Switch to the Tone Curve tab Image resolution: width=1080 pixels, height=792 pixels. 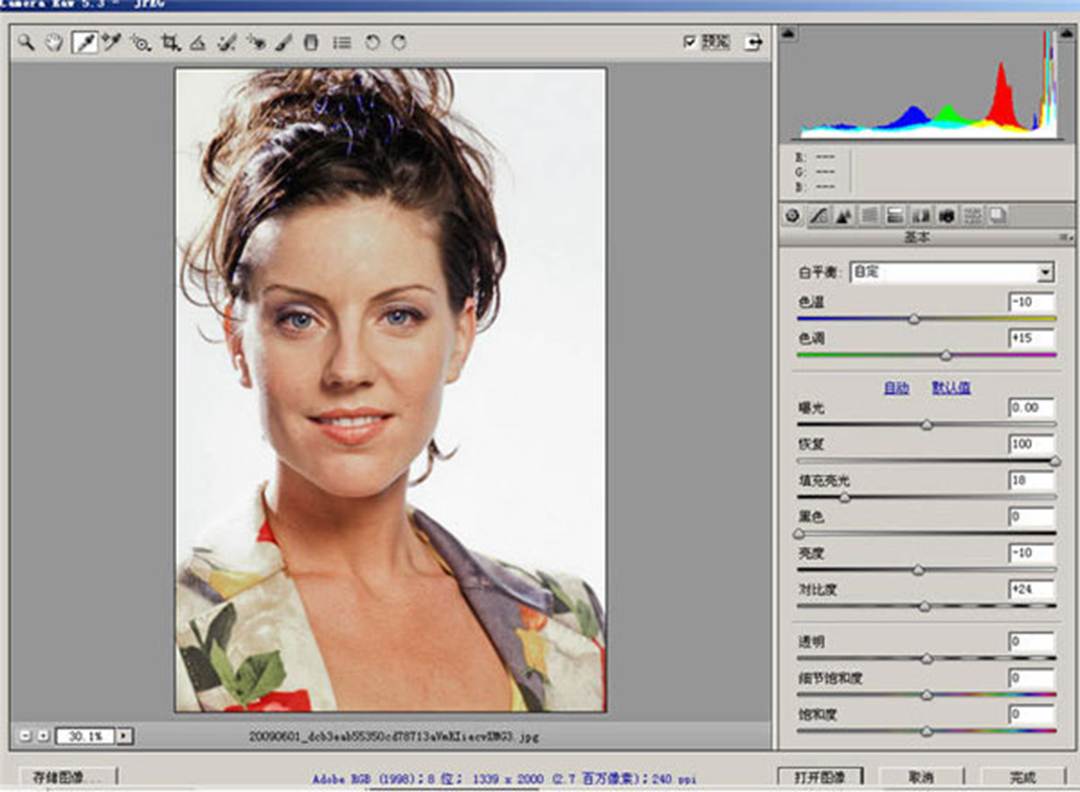[818, 215]
